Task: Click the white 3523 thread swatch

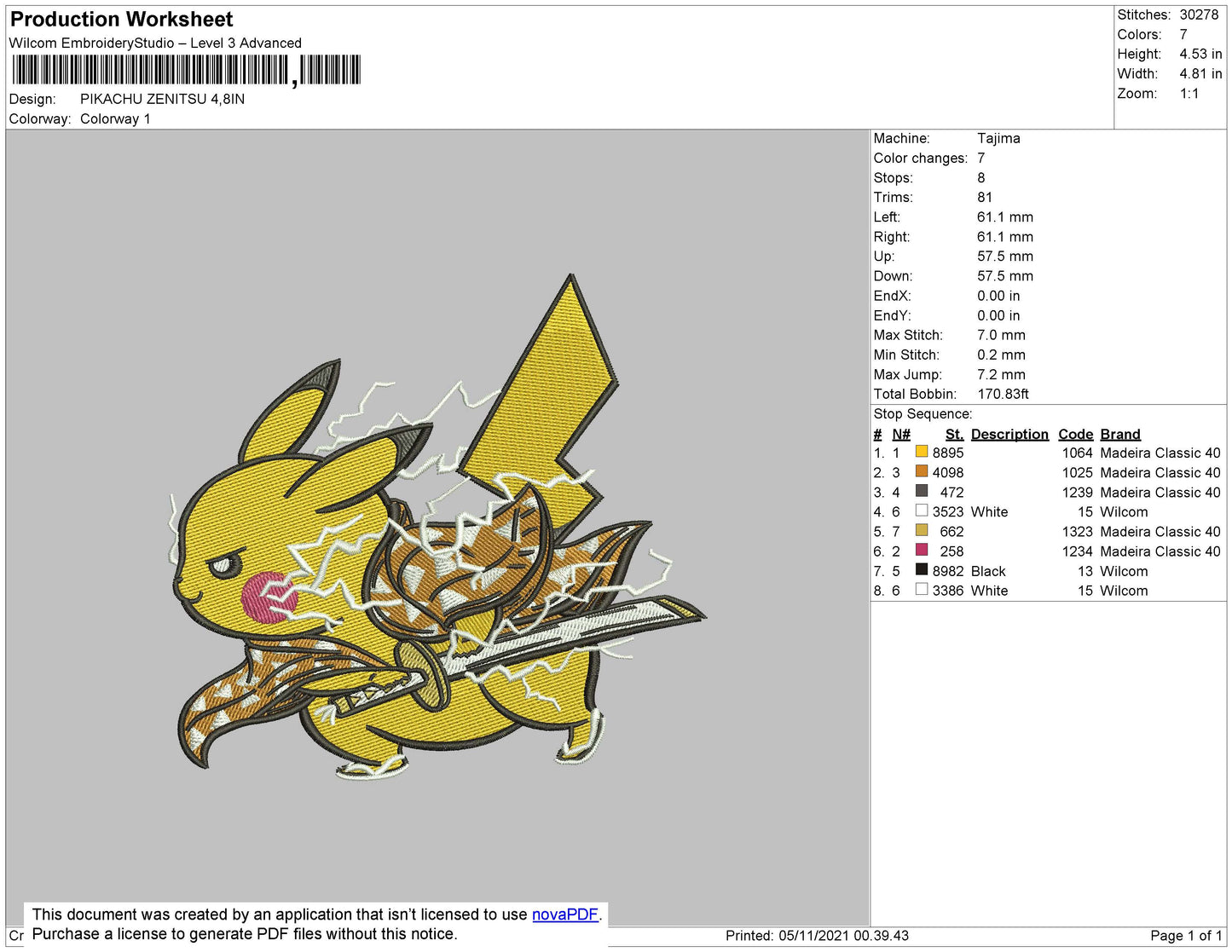Action: coord(921,511)
